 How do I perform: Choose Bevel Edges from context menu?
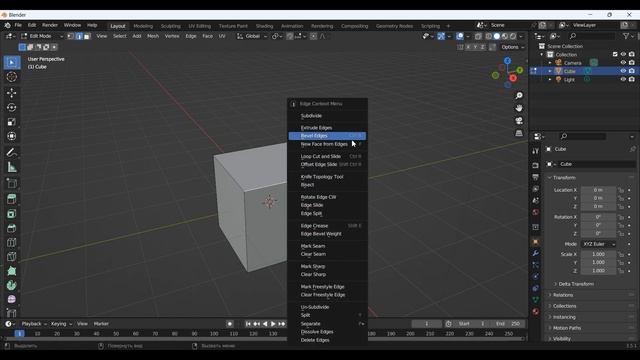[327, 136]
